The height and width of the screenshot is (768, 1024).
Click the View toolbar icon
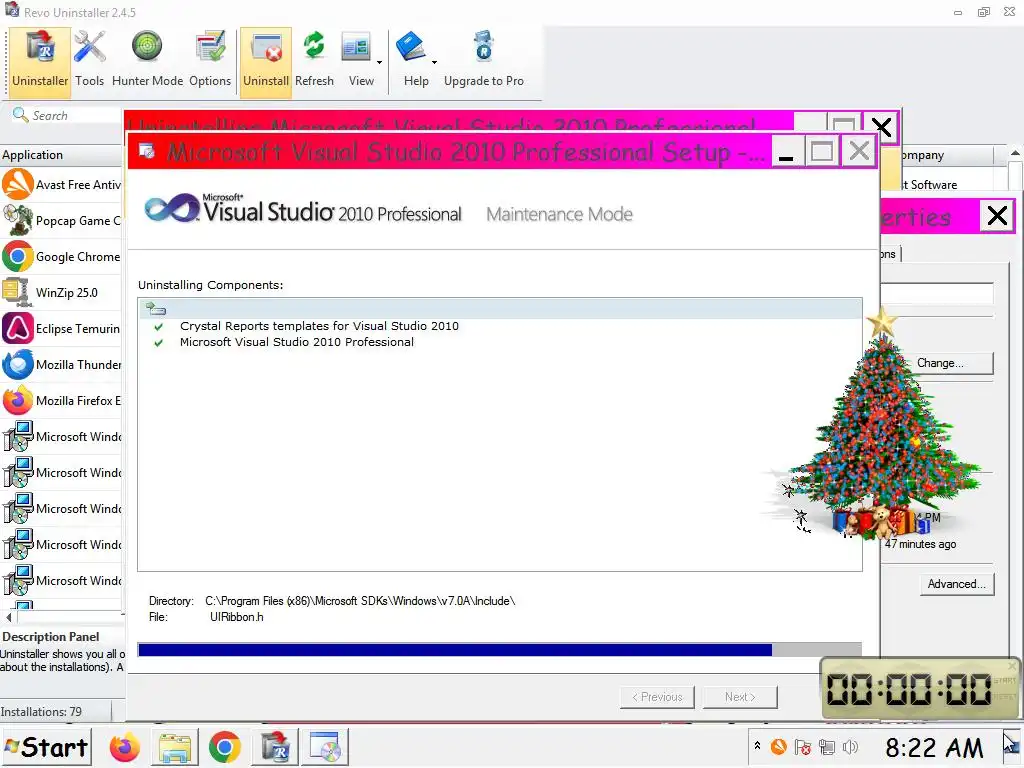pos(357,48)
